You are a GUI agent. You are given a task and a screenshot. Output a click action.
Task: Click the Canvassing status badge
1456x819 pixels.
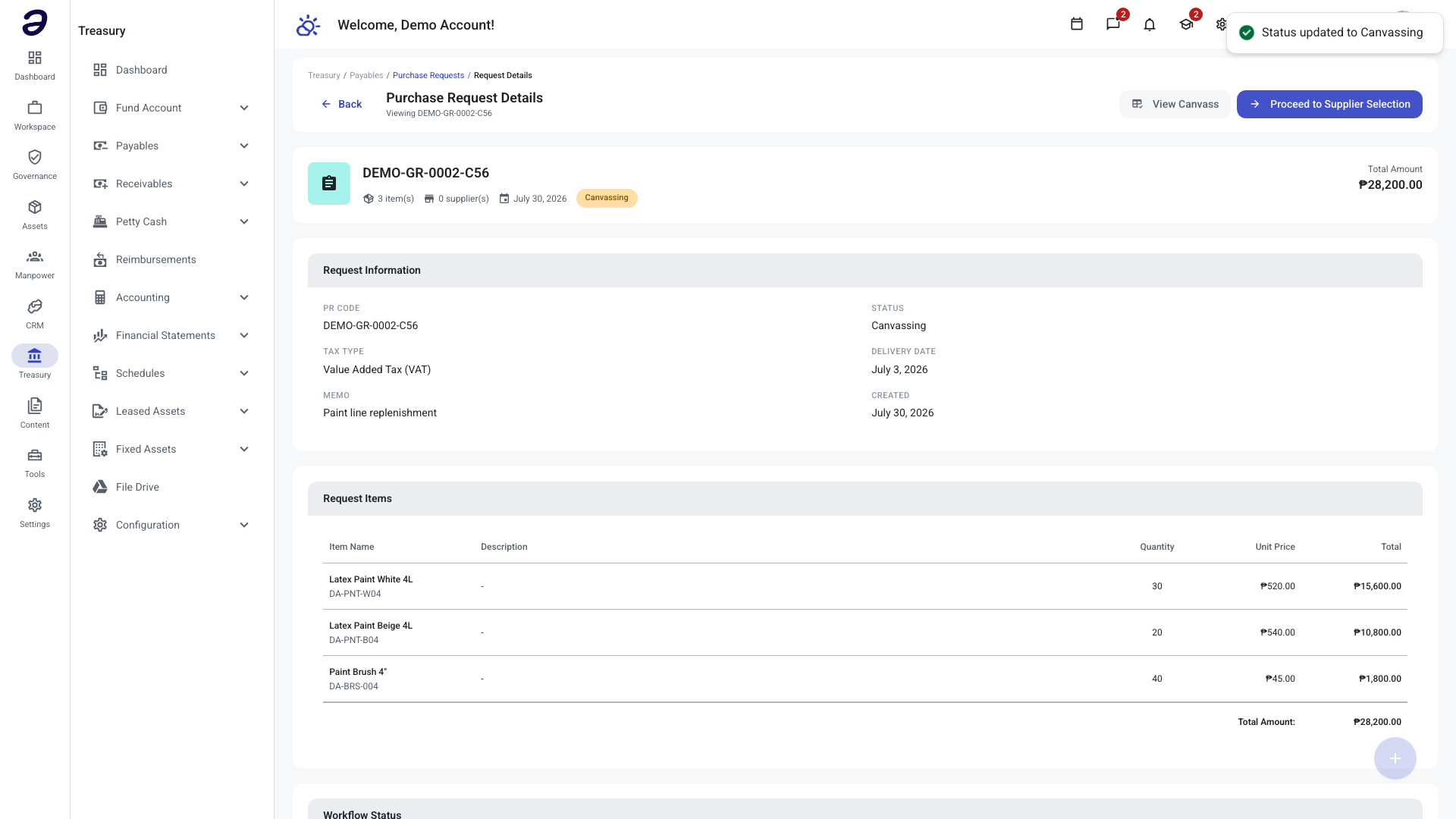pyautogui.click(x=607, y=198)
